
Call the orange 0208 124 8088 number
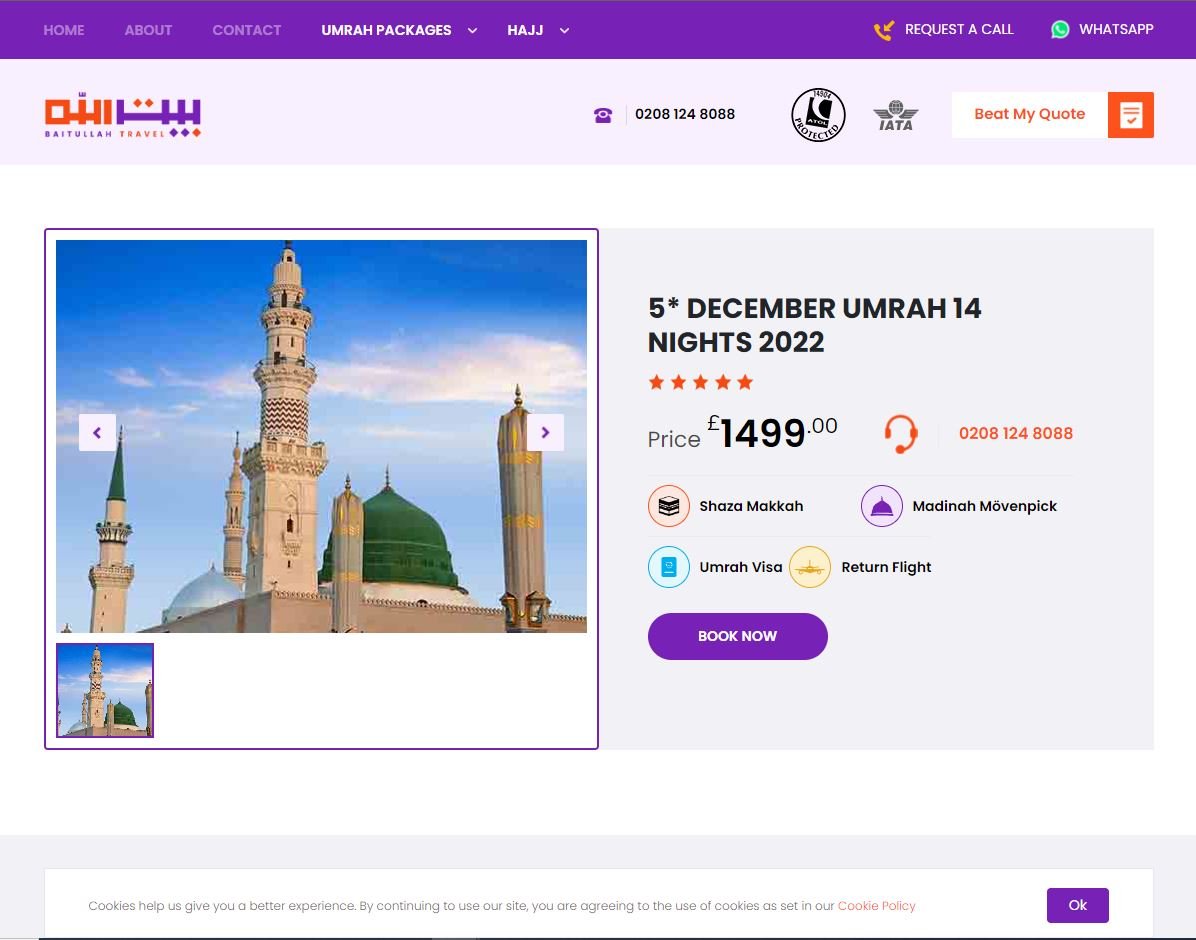coord(1015,433)
